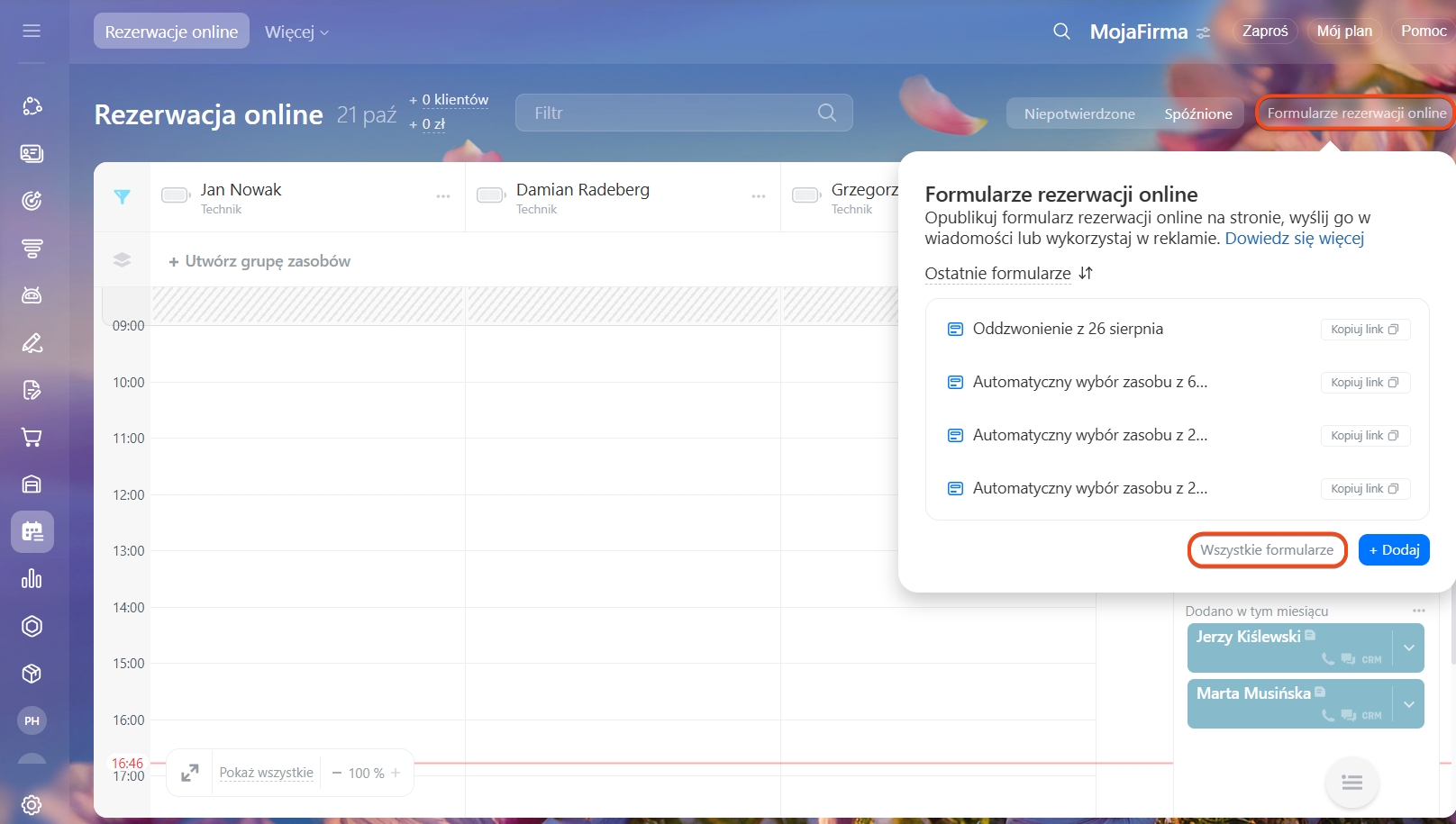Click the Wszystkie formularze button
1456x824 pixels.
tap(1266, 550)
